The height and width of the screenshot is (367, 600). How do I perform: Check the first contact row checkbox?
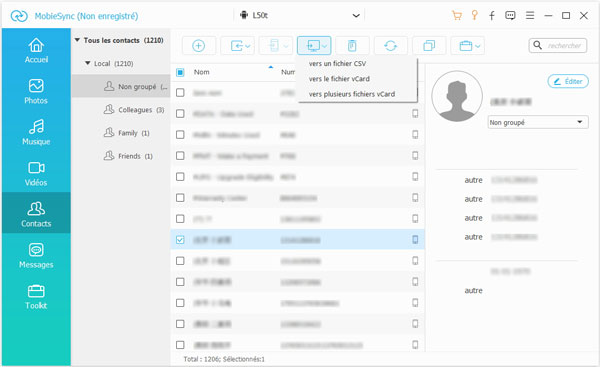tap(180, 93)
